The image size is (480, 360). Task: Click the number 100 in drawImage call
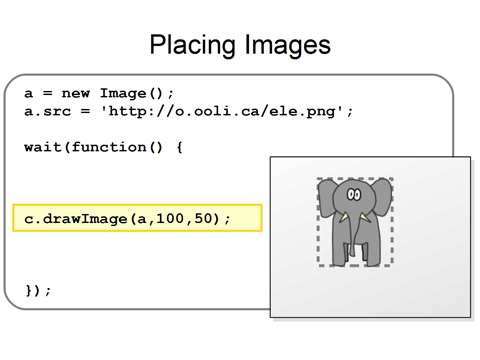170,219
